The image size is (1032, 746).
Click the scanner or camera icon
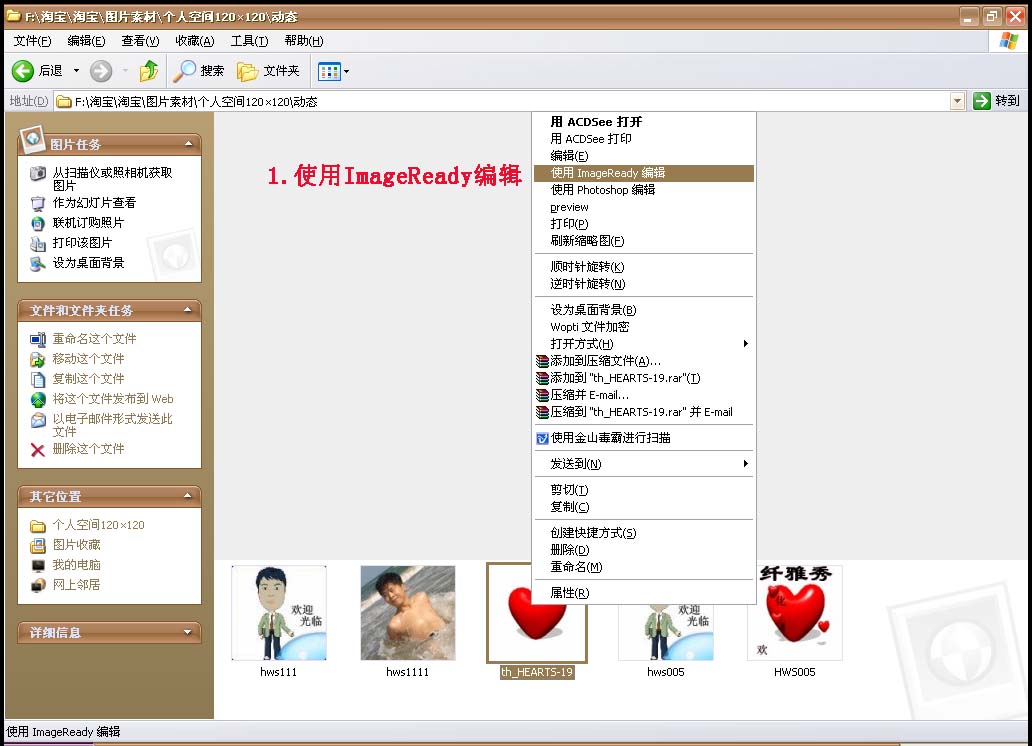38,173
